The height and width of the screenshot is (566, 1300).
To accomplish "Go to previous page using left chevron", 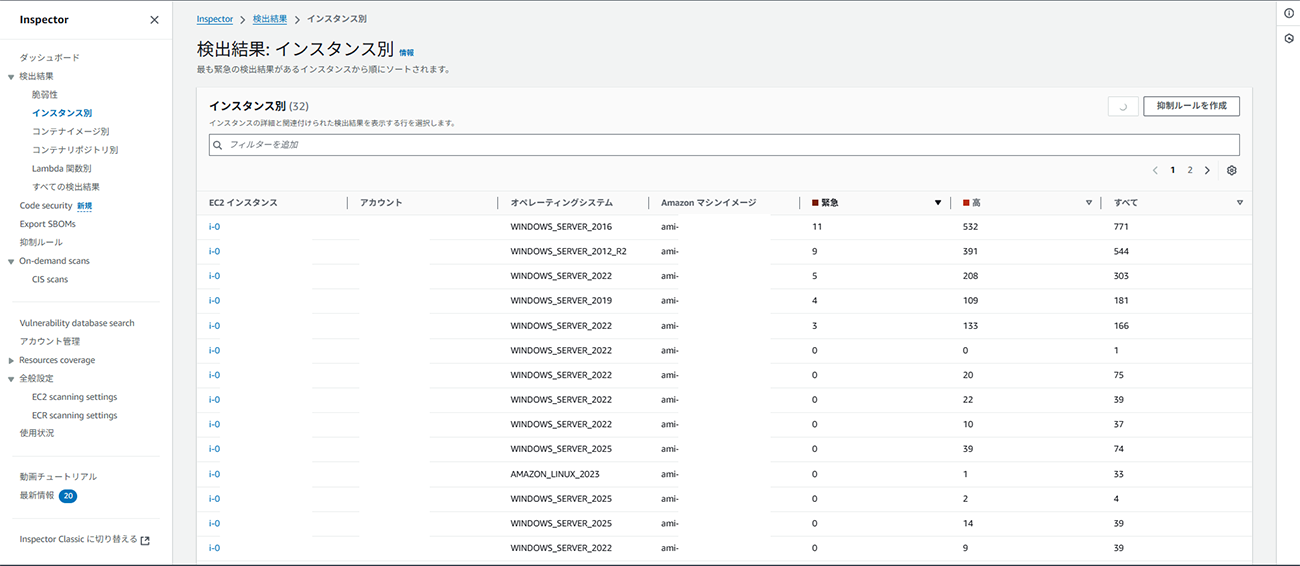I will point(1155,171).
